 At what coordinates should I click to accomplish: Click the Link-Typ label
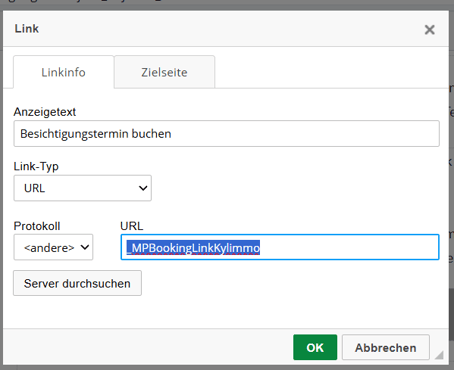(x=36, y=166)
